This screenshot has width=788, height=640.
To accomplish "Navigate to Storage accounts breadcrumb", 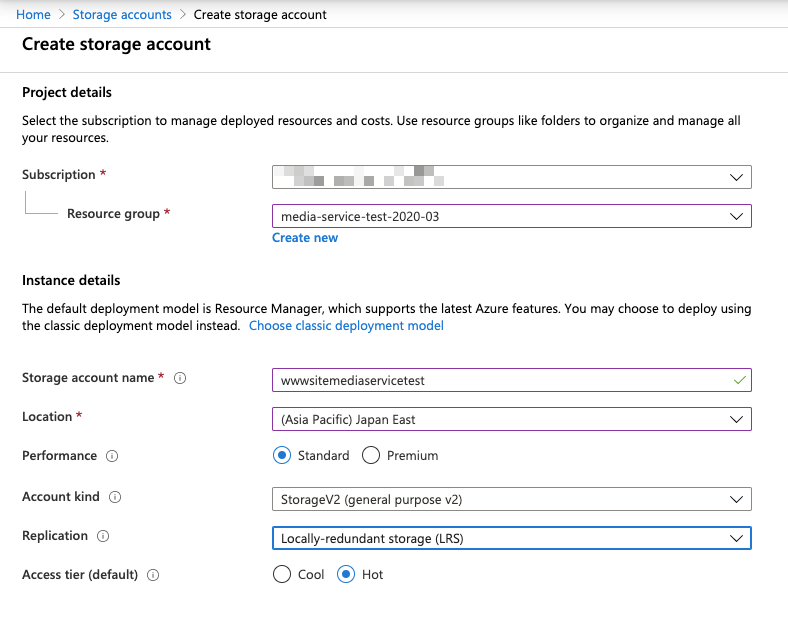I will coord(122,15).
